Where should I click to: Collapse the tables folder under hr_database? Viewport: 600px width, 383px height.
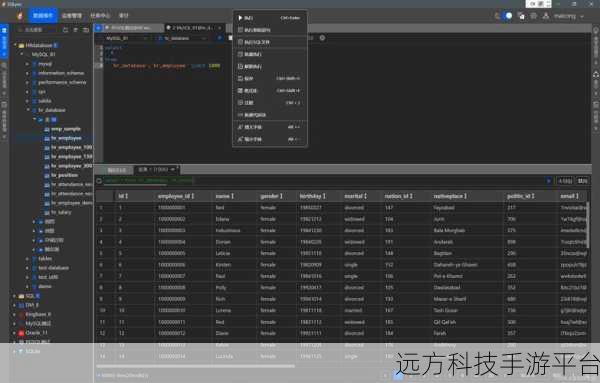34,119
